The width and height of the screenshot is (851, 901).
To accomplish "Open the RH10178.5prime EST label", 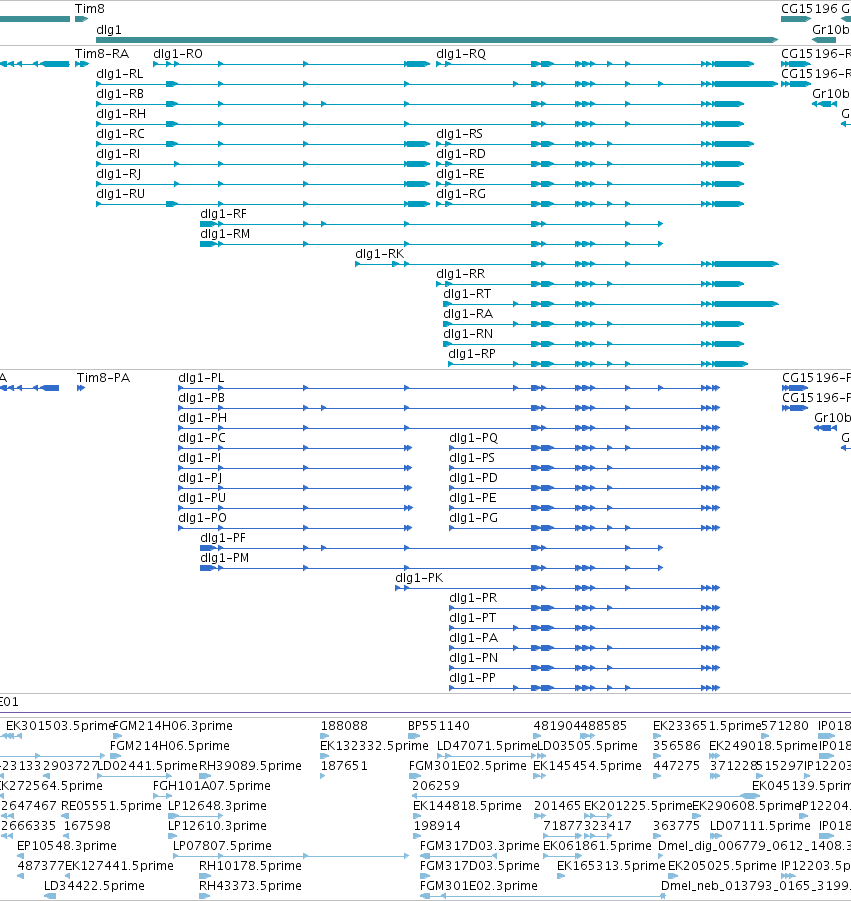I will pos(250,866).
